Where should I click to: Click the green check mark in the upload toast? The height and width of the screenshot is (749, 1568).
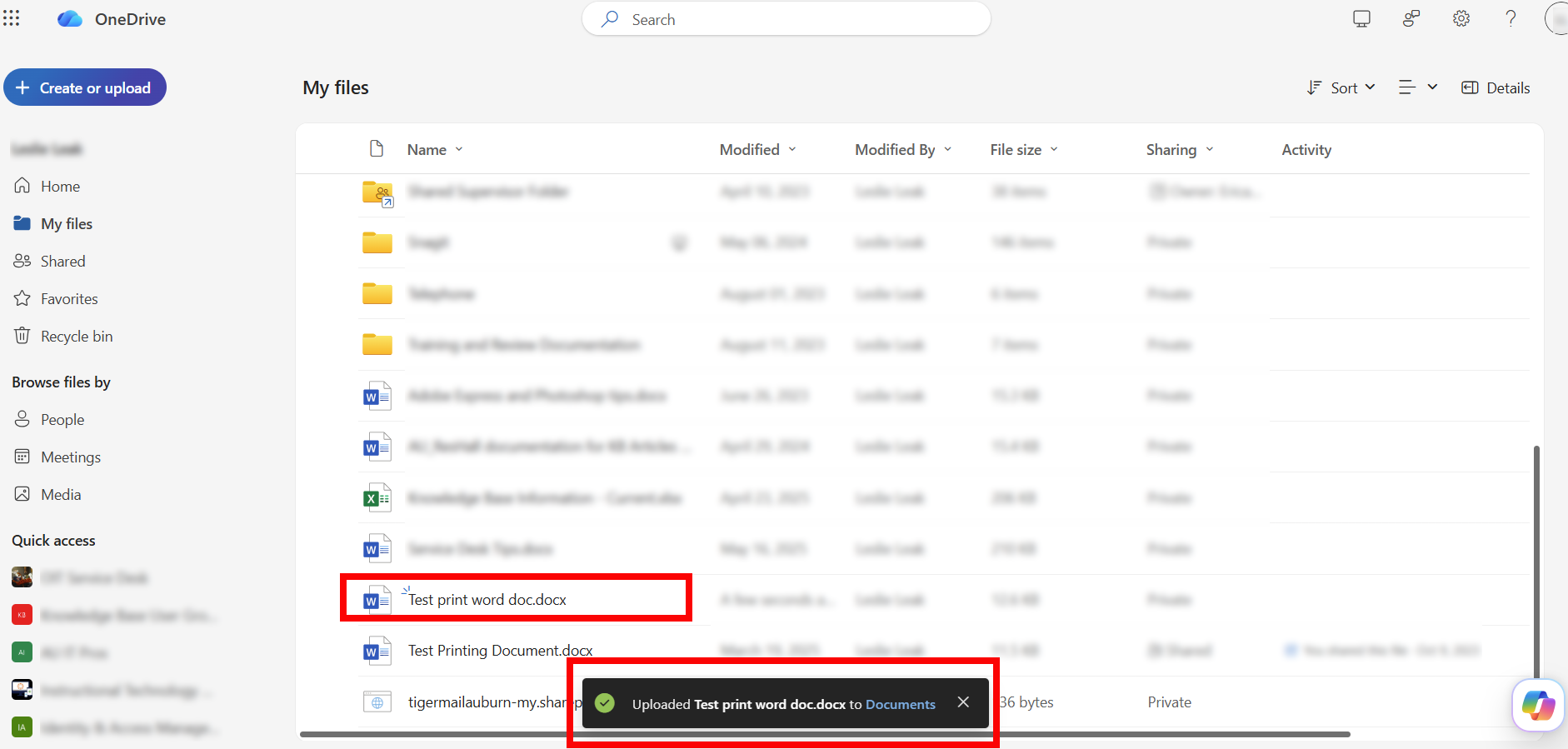(605, 703)
